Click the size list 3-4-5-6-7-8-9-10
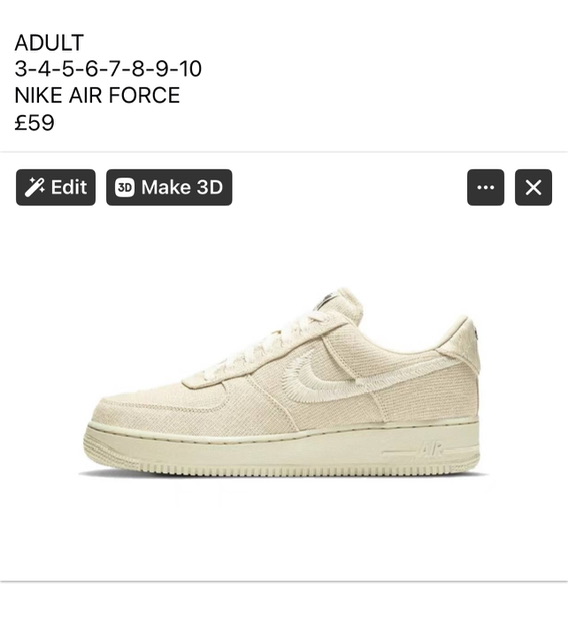568x640 pixels. [108, 69]
